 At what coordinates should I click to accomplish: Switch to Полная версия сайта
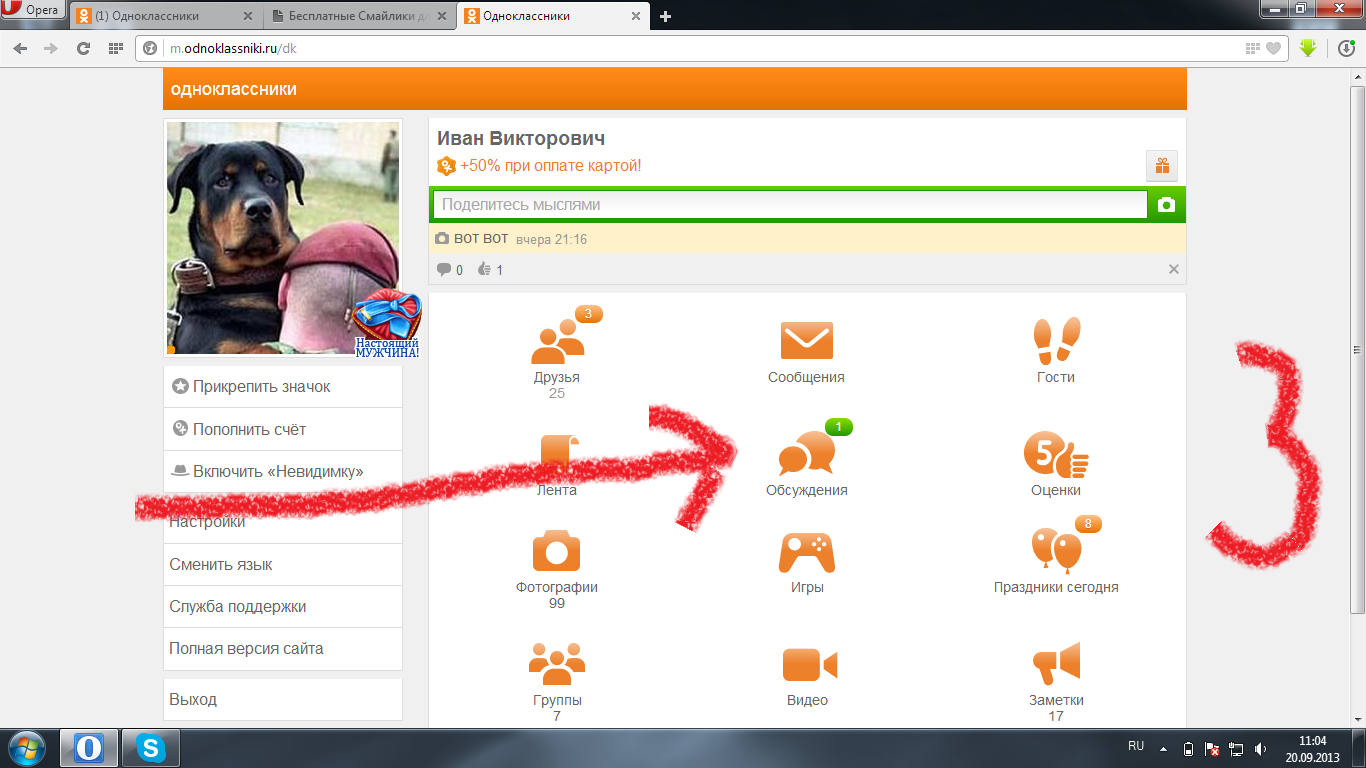pyautogui.click(x=283, y=648)
